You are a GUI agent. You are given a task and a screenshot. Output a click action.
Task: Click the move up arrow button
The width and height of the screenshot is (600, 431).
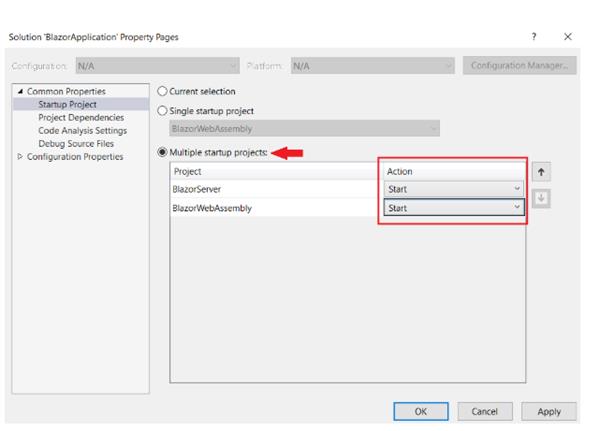(x=543, y=173)
